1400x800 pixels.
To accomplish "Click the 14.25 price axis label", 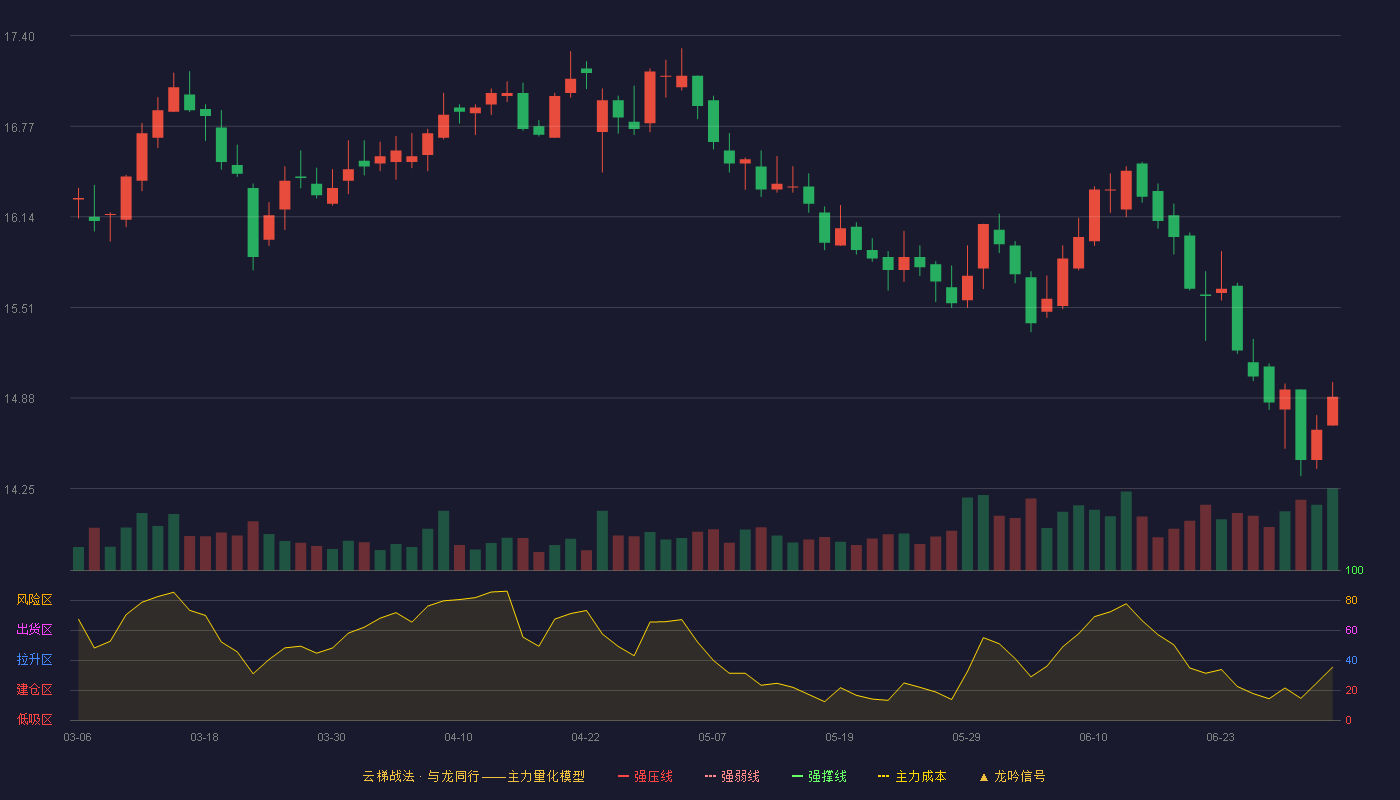I will click(x=19, y=489).
